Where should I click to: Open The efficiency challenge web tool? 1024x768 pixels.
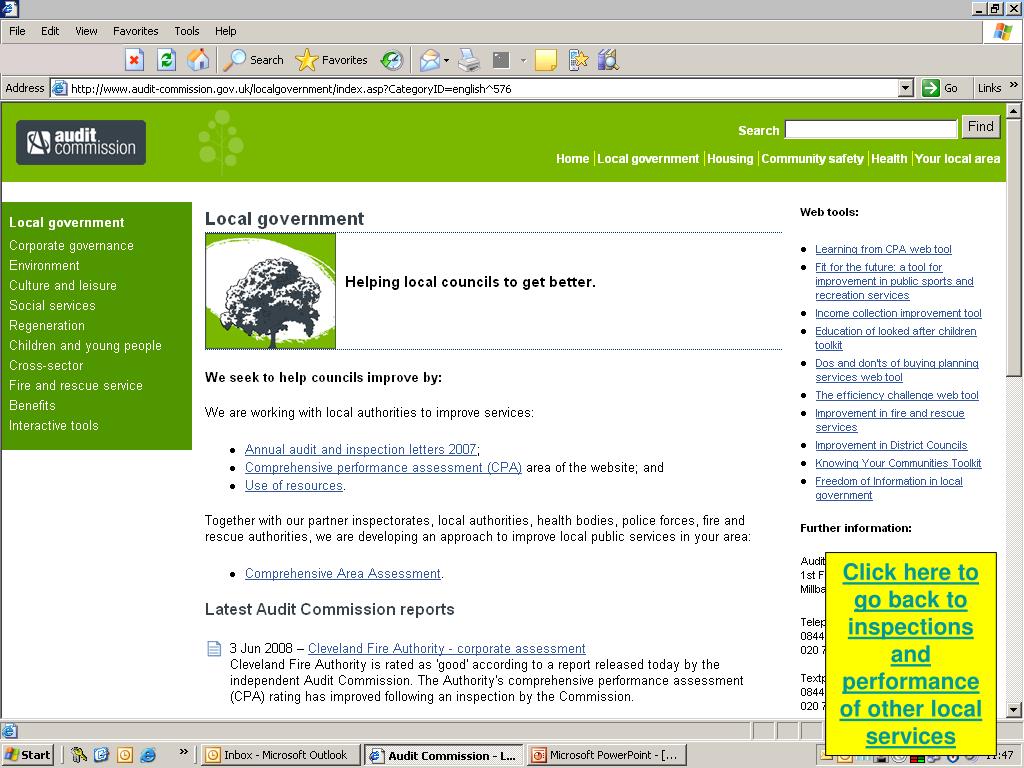coord(897,395)
